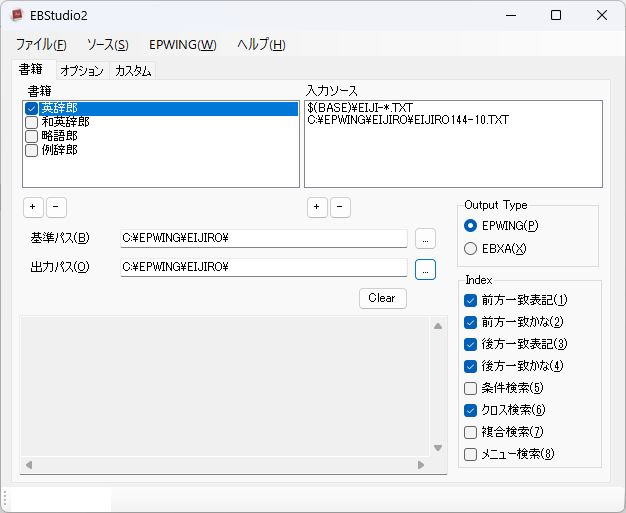Open the ソース(S) menu

(108, 45)
